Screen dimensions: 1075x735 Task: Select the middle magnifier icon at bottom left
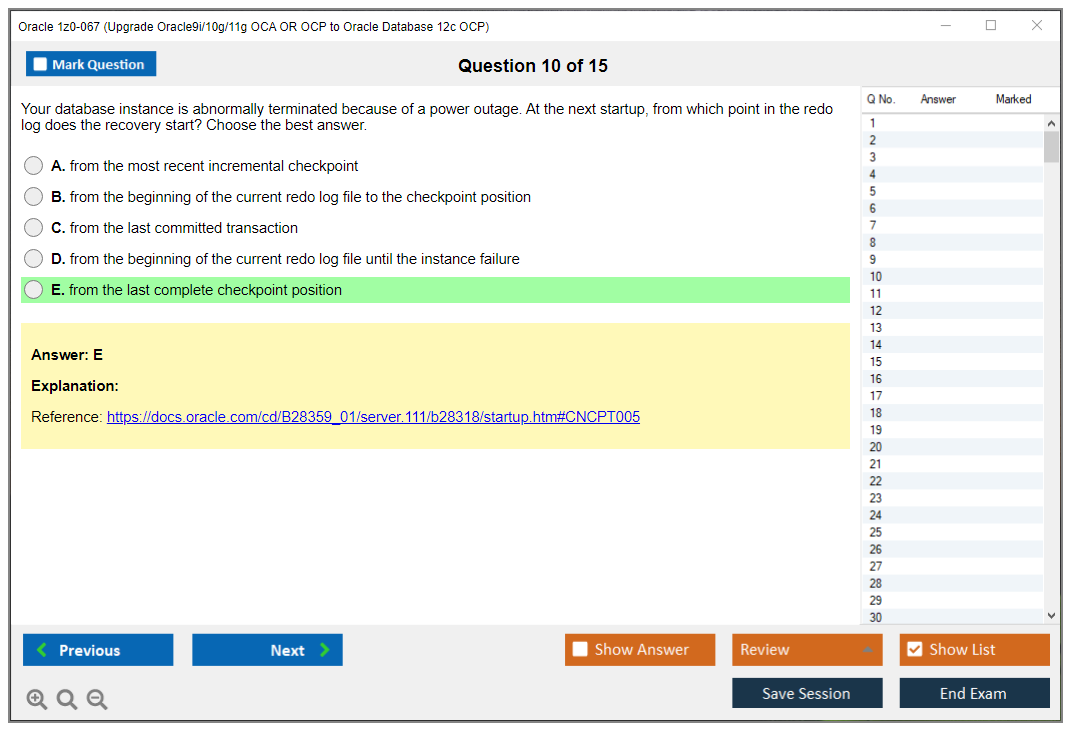tap(66, 699)
